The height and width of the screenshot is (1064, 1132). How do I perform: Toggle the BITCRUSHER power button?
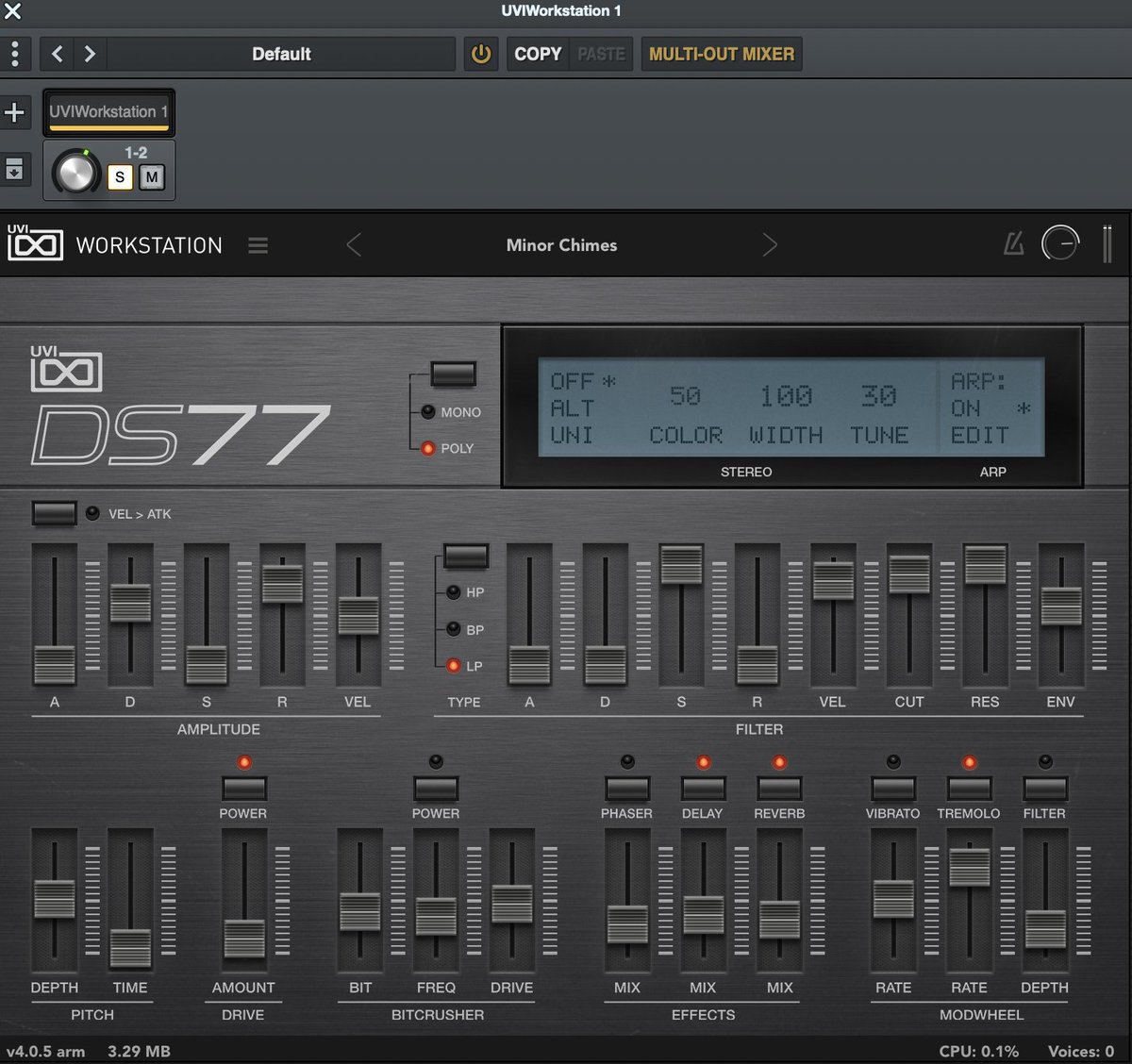point(436,788)
